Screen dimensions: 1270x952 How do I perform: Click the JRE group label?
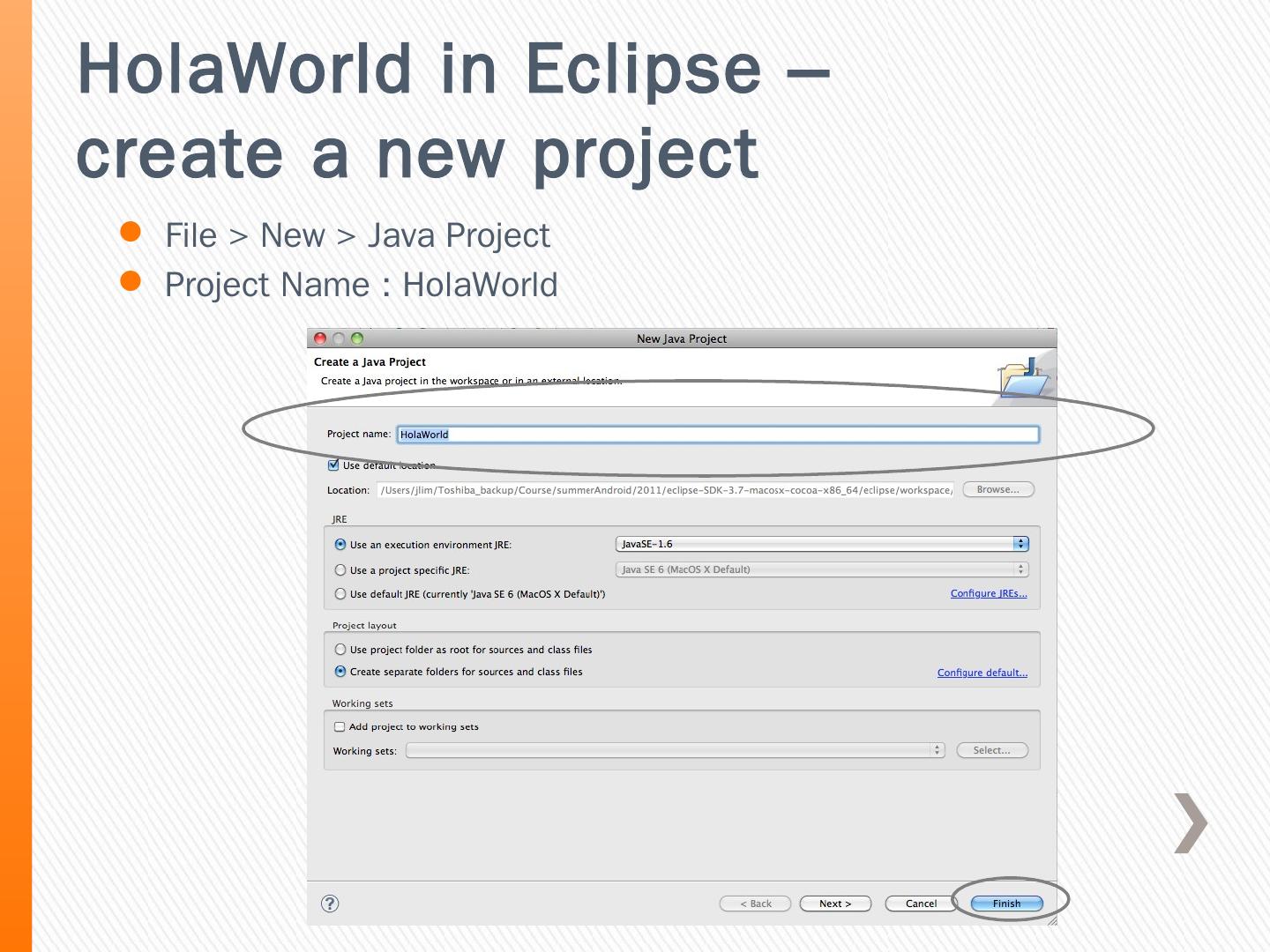tap(340, 519)
